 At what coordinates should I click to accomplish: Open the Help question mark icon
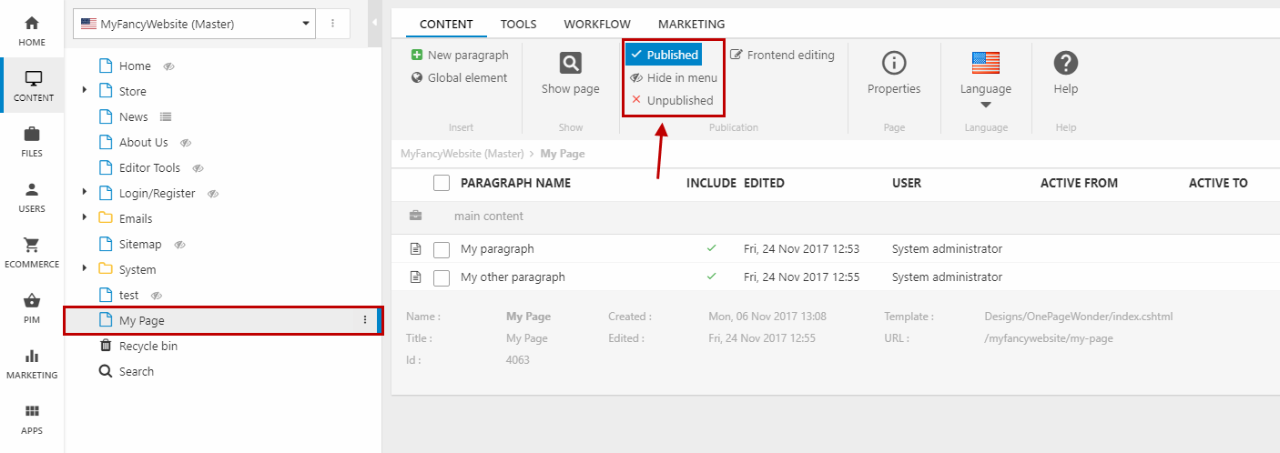coord(1065,64)
